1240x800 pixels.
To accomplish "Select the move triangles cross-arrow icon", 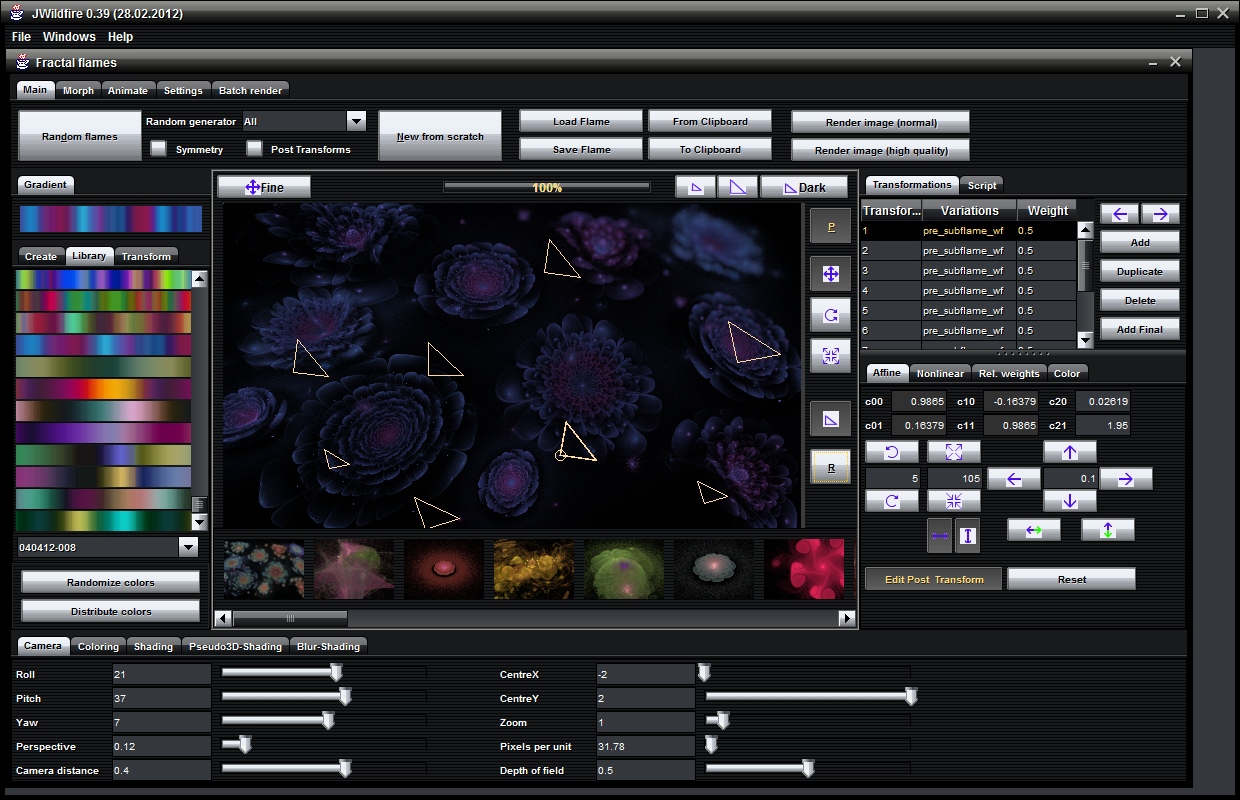I will (x=830, y=274).
